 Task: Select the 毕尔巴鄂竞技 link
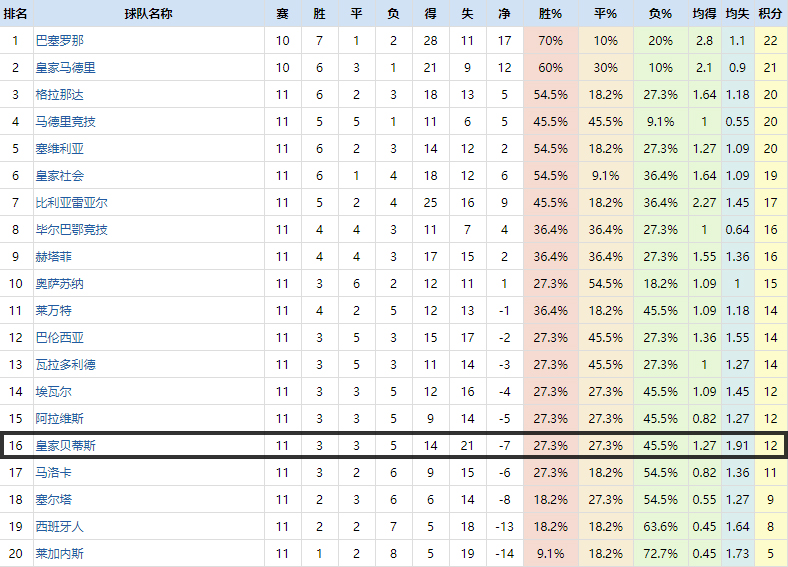point(71,230)
